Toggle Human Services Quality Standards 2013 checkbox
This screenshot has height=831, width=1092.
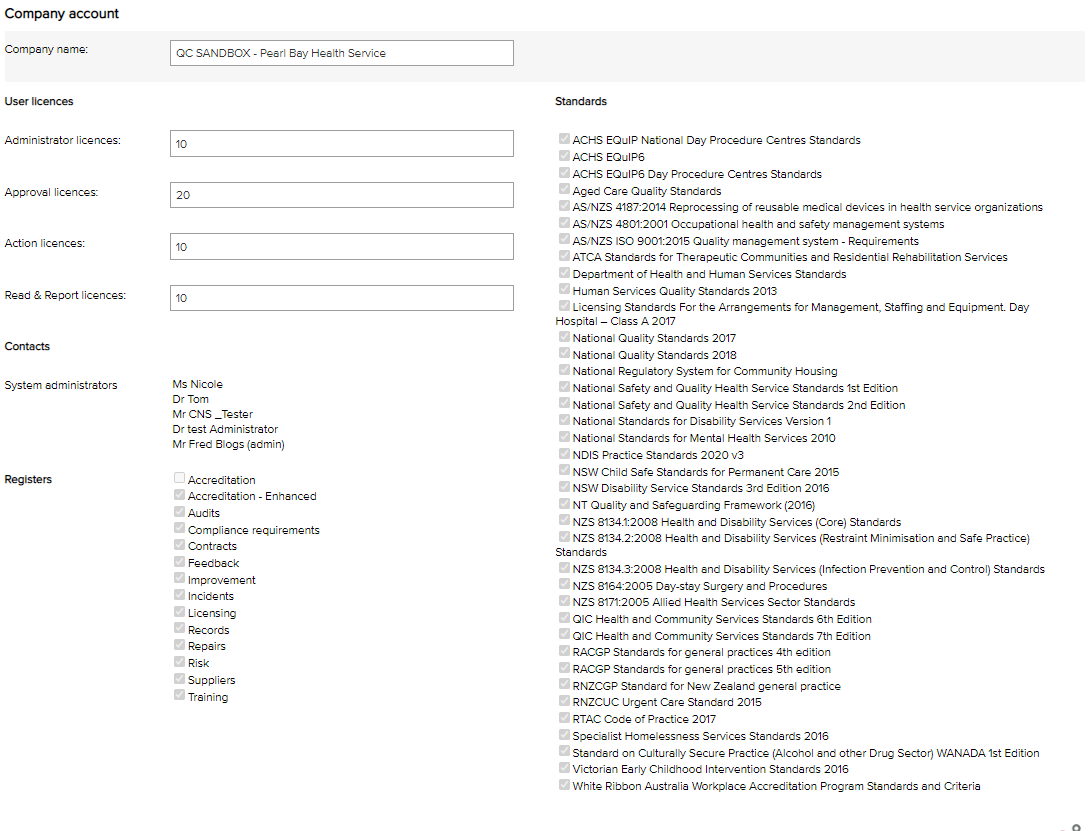(565, 291)
